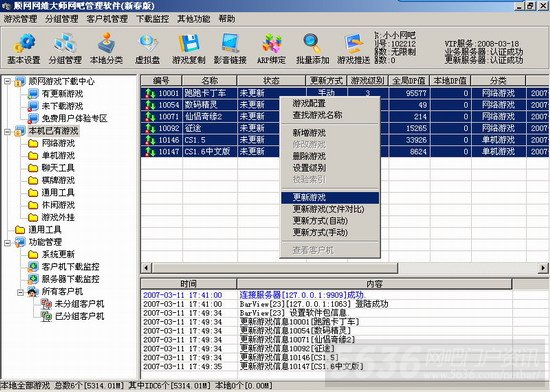This screenshot has width=550, height=392.
Task: Open the 下载监控 menu
Action: (x=153, y=19)
